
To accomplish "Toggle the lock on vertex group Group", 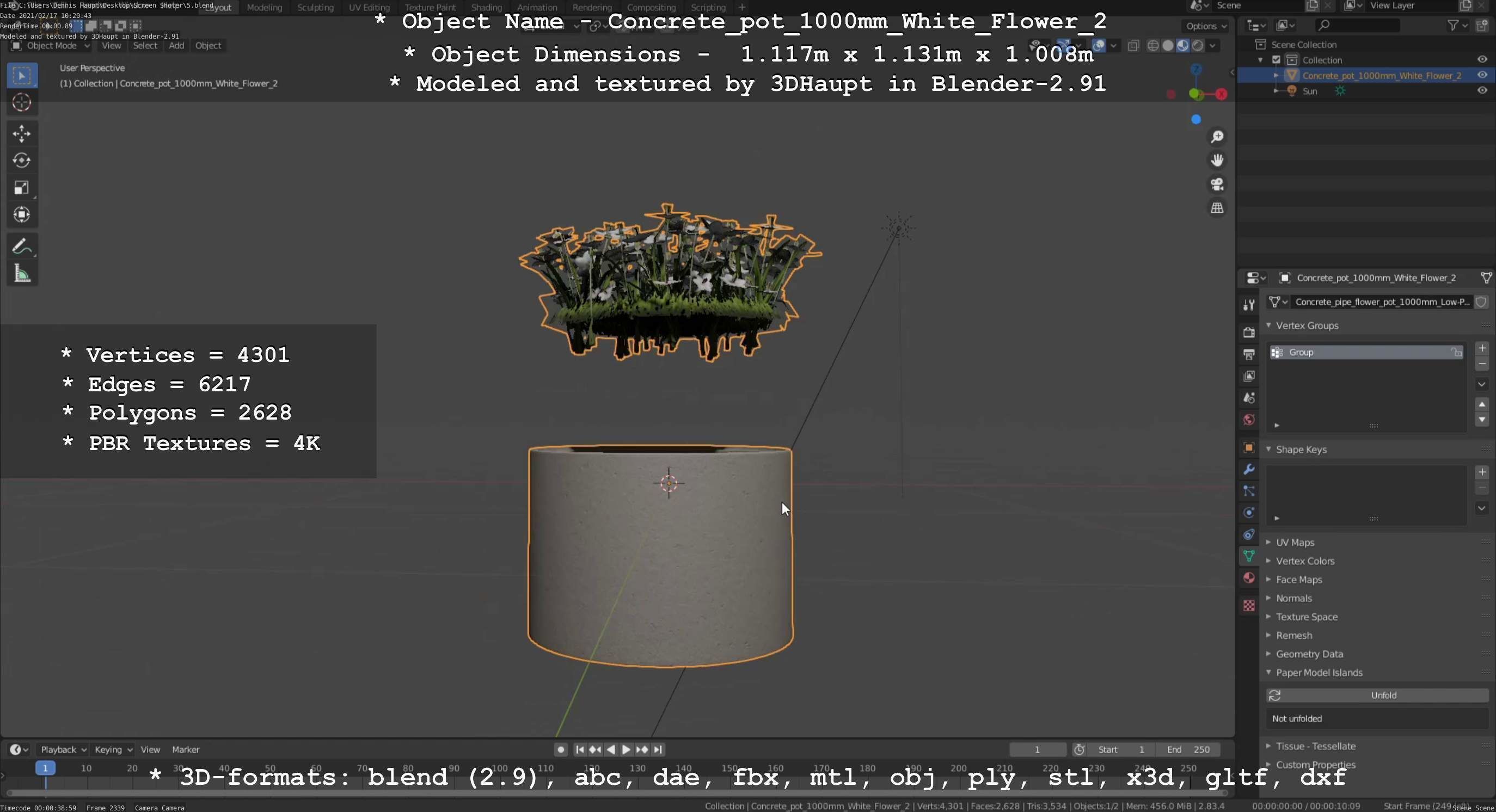I will point(1456,352).
